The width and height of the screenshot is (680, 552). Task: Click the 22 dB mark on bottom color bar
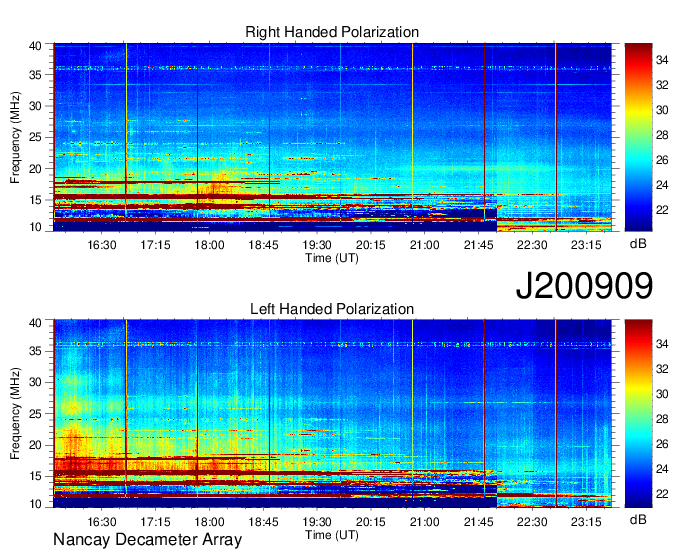pyautogui.click(x=662, y=494)
